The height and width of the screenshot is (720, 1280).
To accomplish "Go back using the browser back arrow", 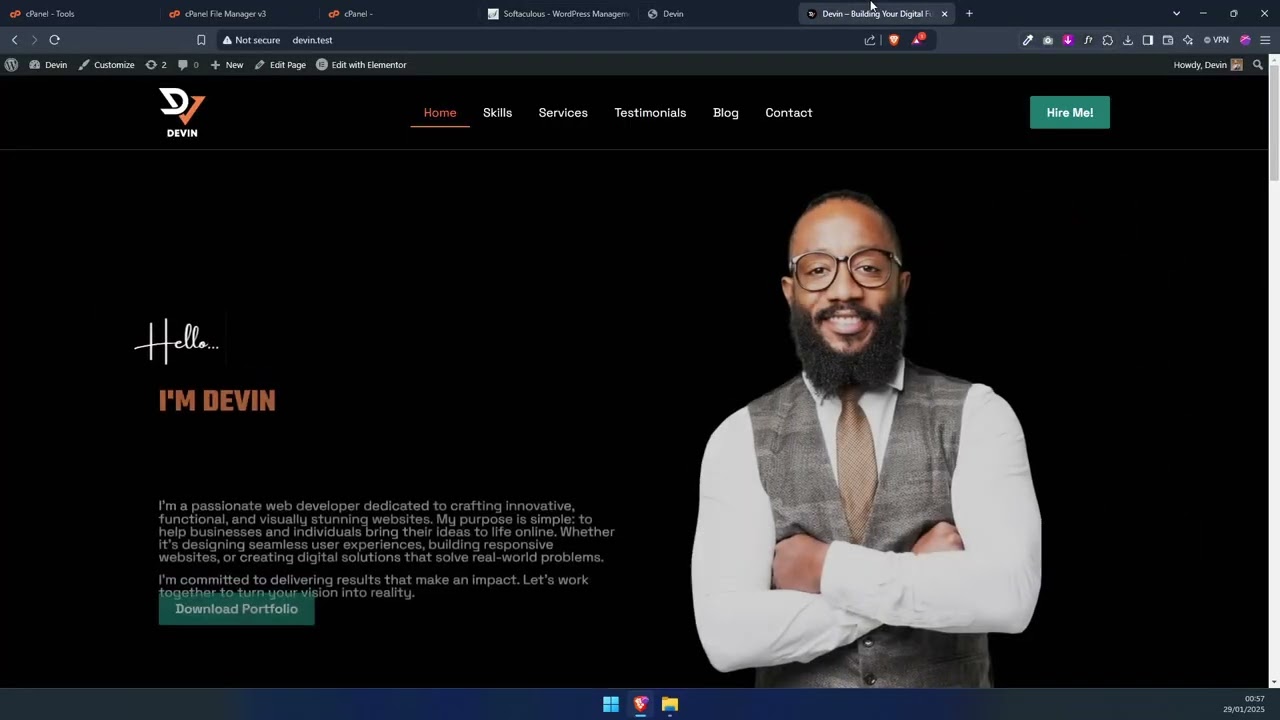I will [x=14, y=40].
